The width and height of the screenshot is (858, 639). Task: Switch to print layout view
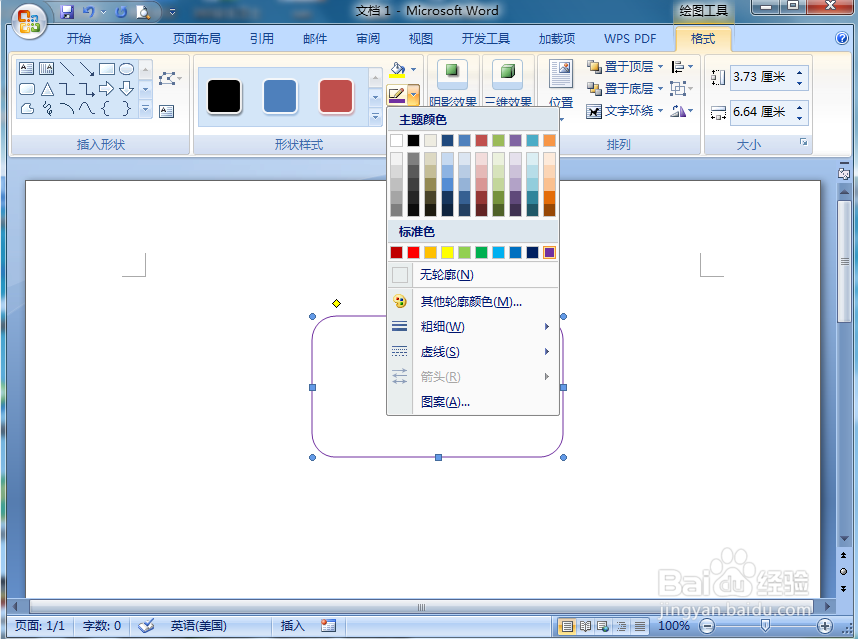coord(567,625)
